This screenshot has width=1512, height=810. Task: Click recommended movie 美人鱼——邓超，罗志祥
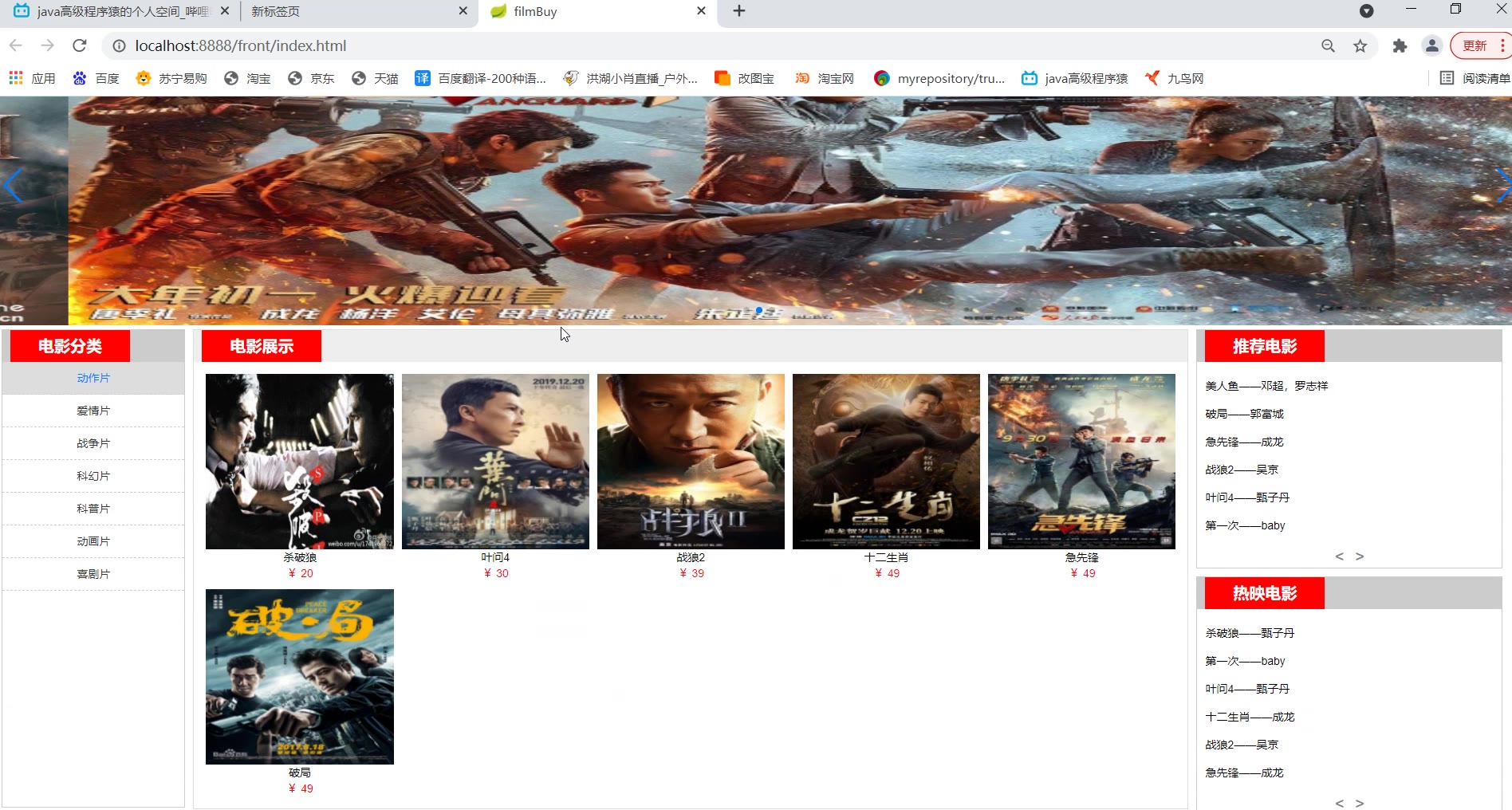click(x=1266, y=386)
